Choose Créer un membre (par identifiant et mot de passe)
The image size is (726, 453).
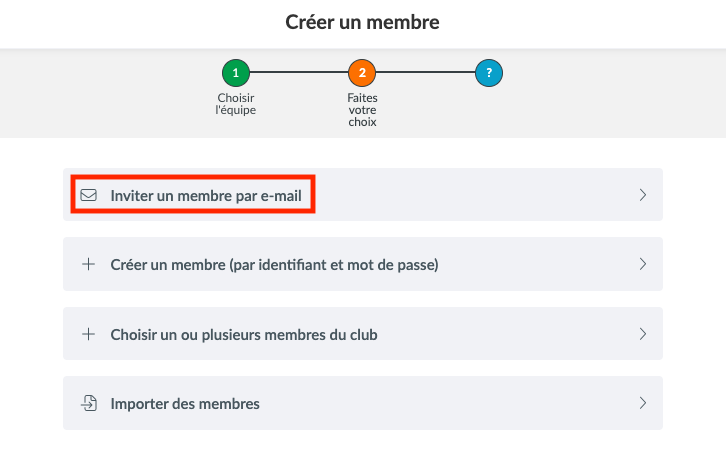point(363,264)
